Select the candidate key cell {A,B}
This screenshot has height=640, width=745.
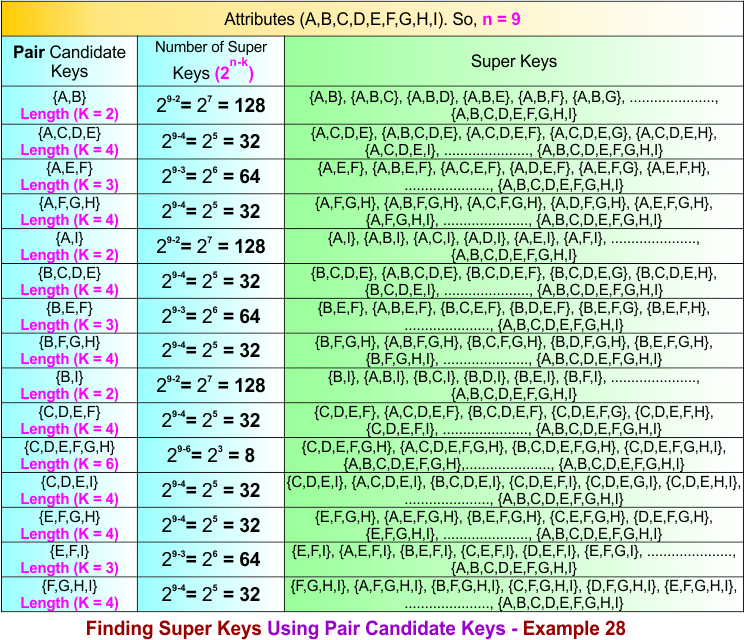pos(69,105)
